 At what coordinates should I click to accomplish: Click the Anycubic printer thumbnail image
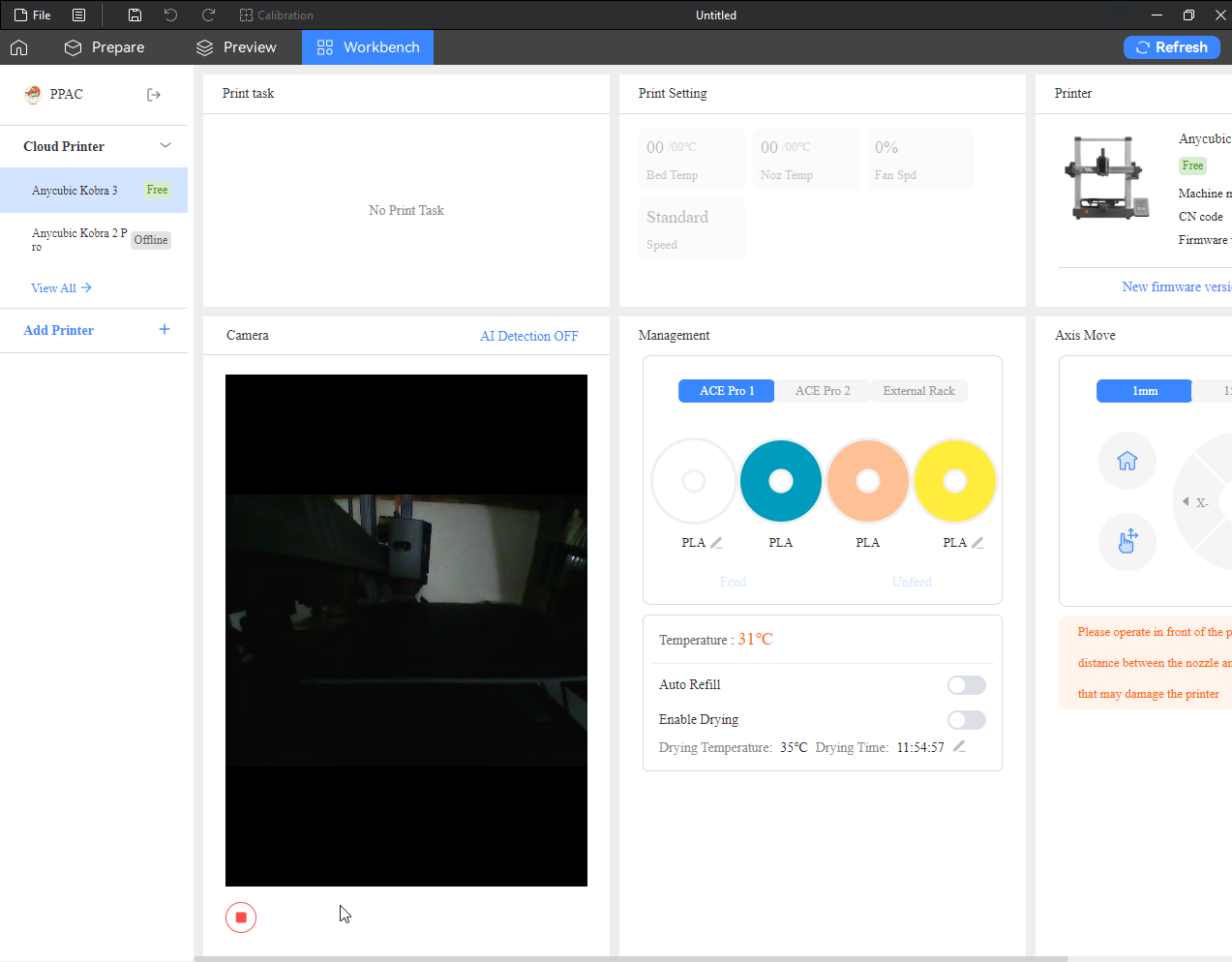pyautogui.click(x=1107, y=177)
